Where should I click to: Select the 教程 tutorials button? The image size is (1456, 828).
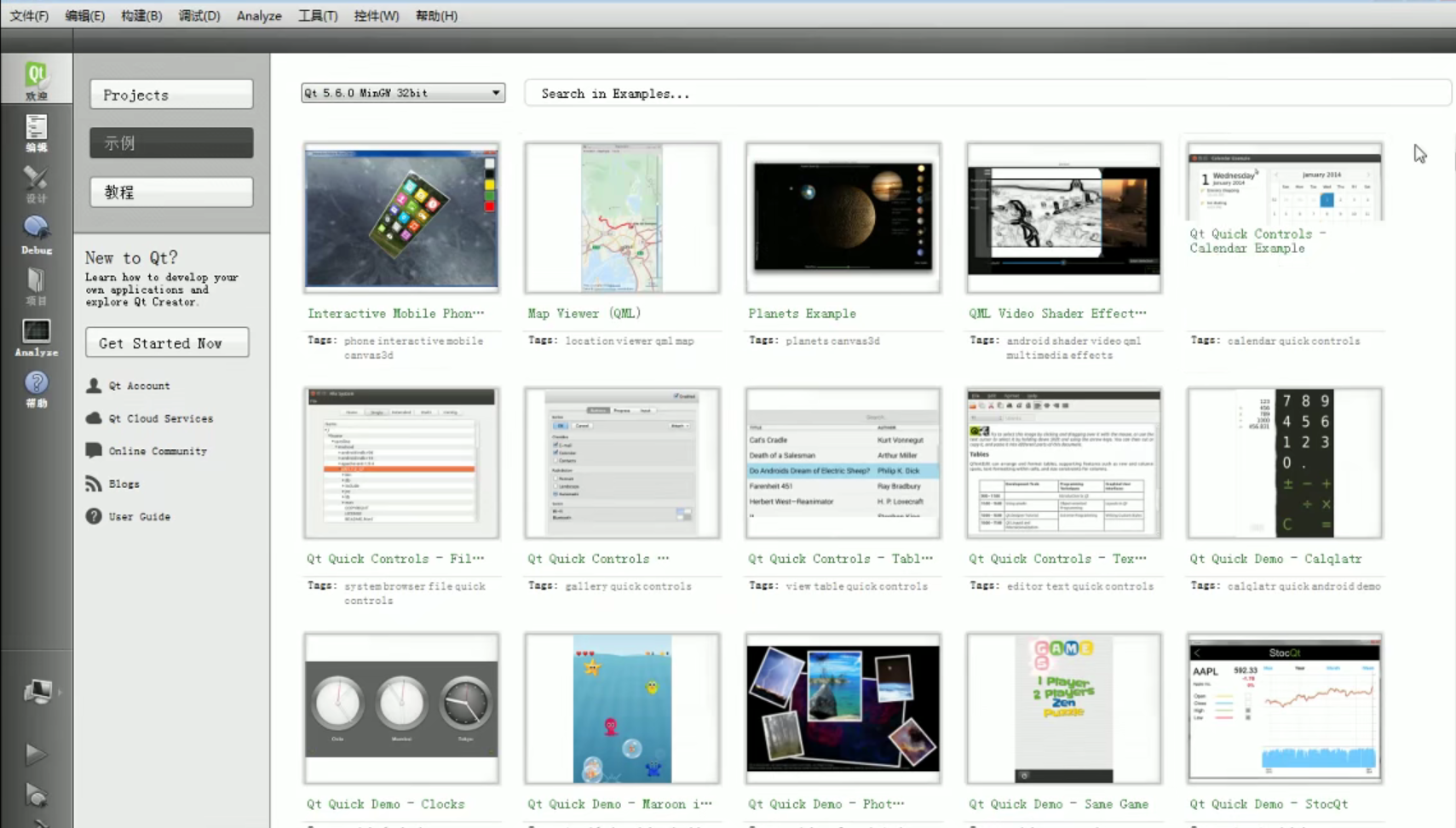click(171, 192)
